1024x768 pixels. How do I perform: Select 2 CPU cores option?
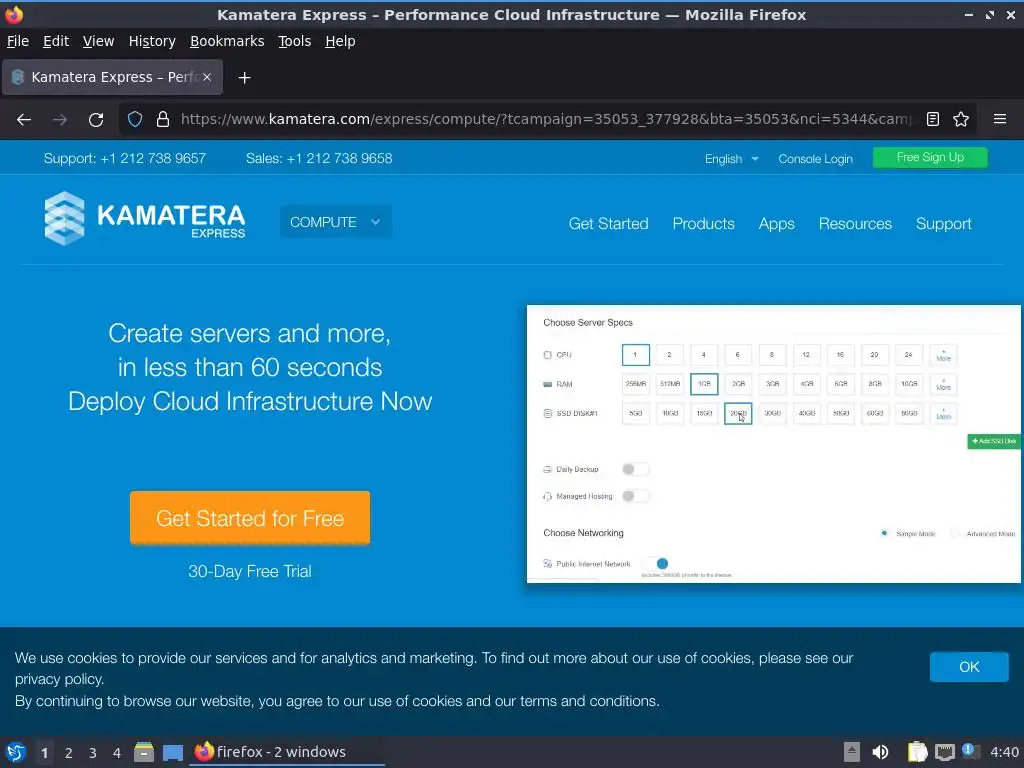tap(669, 355)
